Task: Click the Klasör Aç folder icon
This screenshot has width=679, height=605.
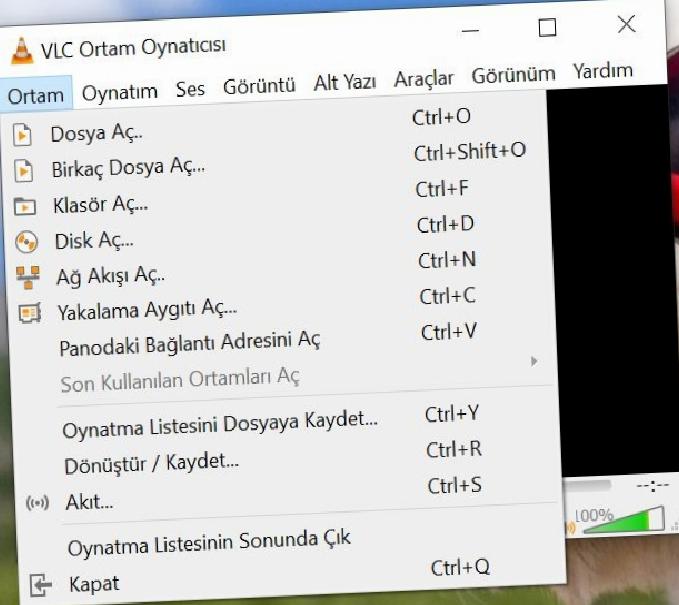Action: pos(25,206)
